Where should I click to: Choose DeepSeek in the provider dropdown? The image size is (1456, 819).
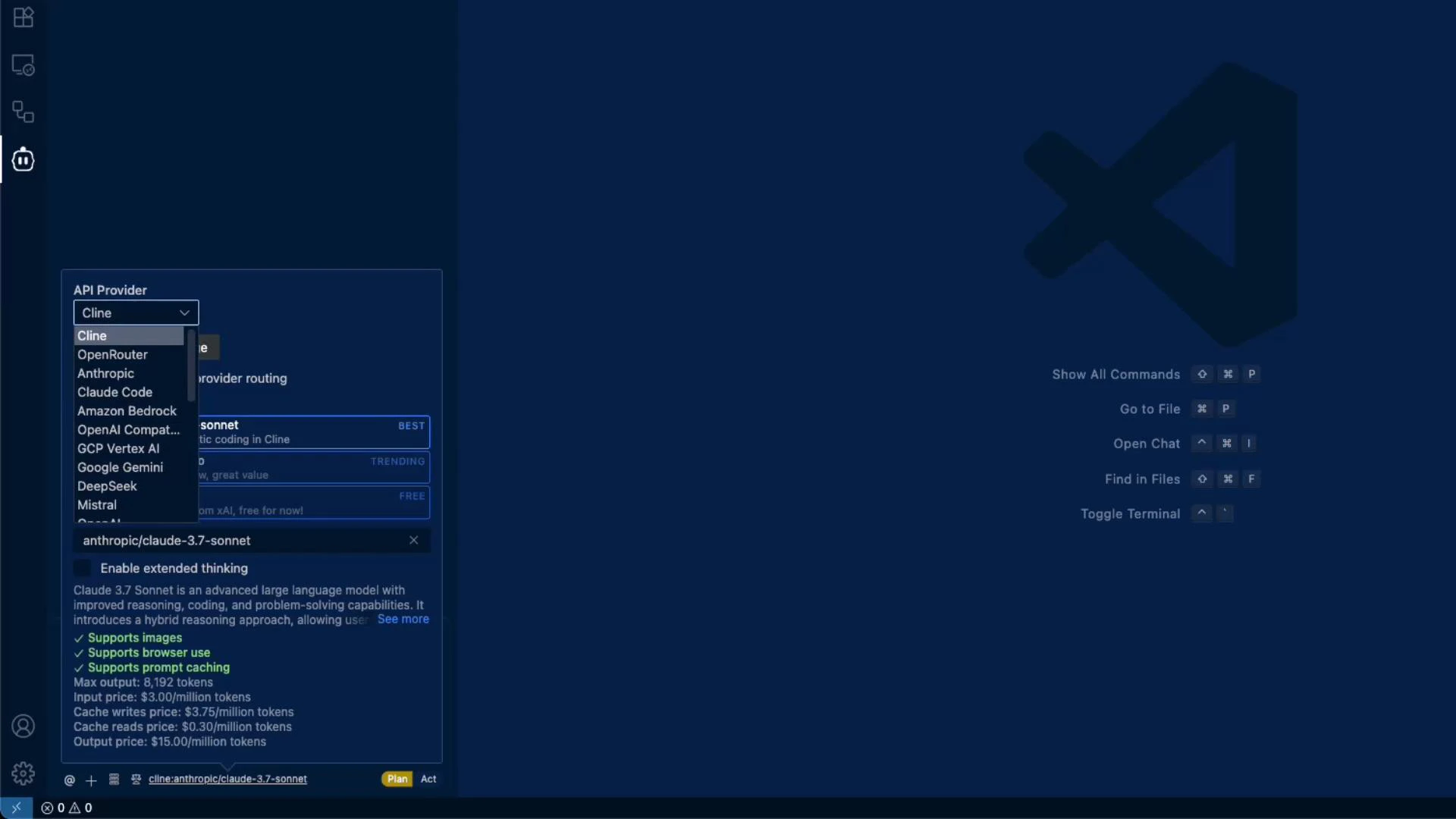point(107,486)
